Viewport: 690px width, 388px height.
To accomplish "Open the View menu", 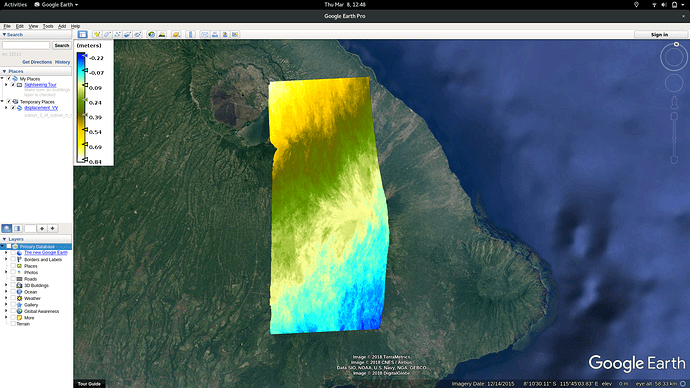I will click(33, 26).
